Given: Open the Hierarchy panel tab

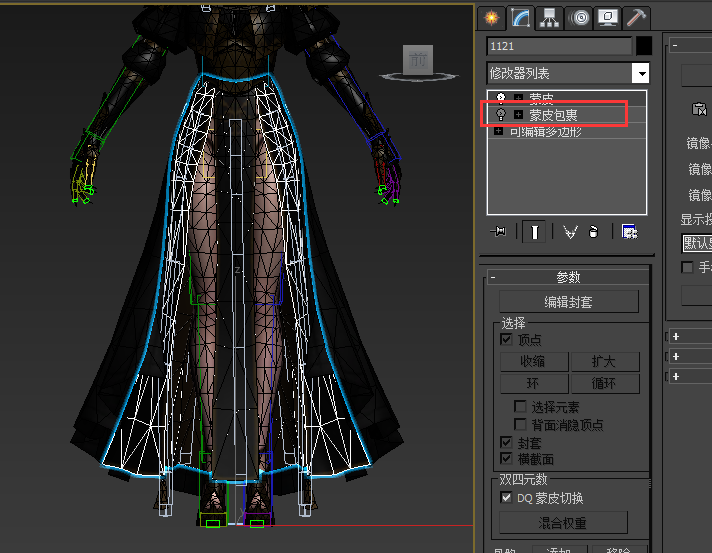Looking at the screenshot, I should point(549,18).
